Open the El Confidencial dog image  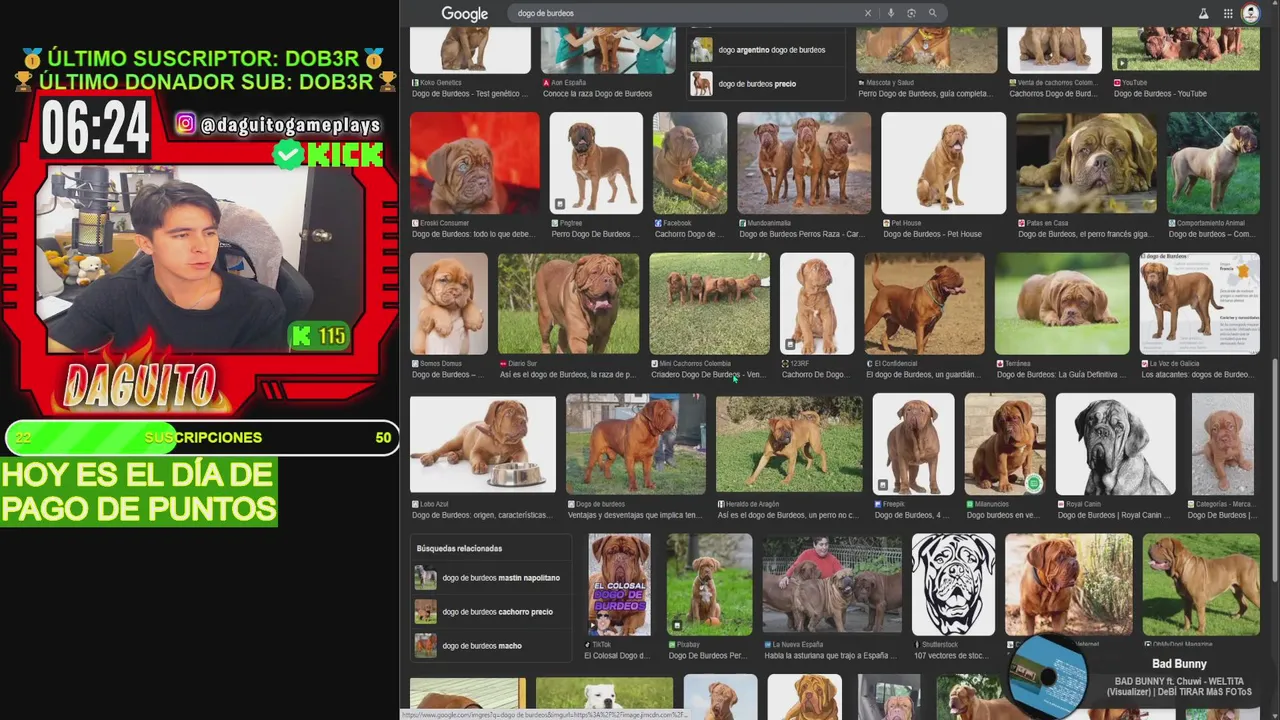coord(924,304)
